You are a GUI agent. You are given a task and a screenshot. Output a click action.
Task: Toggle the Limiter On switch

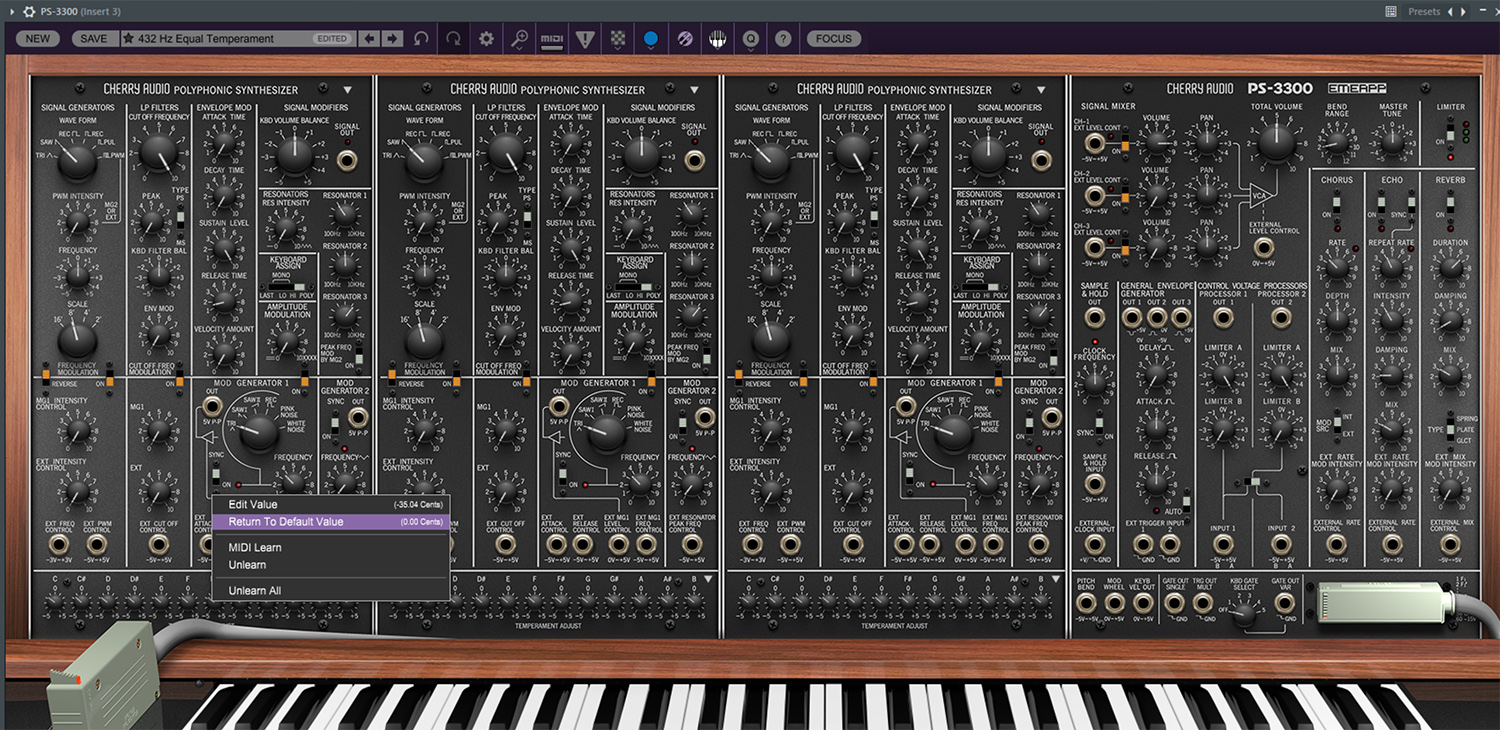[x=1449, y=133]
